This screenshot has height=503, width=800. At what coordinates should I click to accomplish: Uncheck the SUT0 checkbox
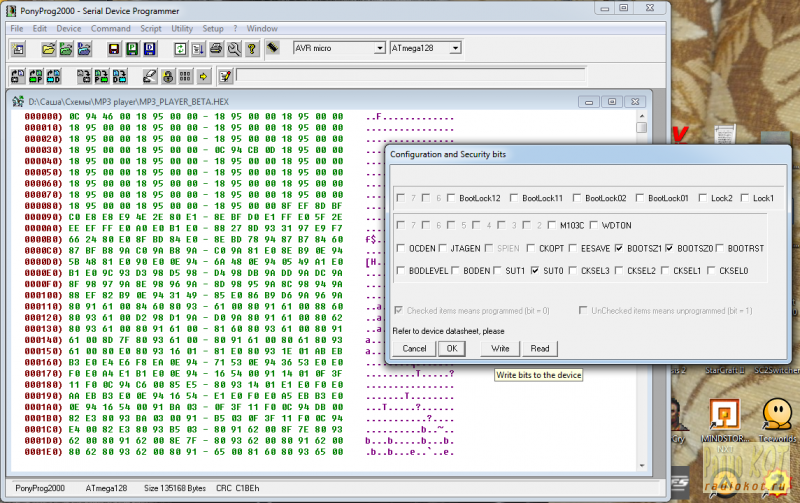(535, 270)
